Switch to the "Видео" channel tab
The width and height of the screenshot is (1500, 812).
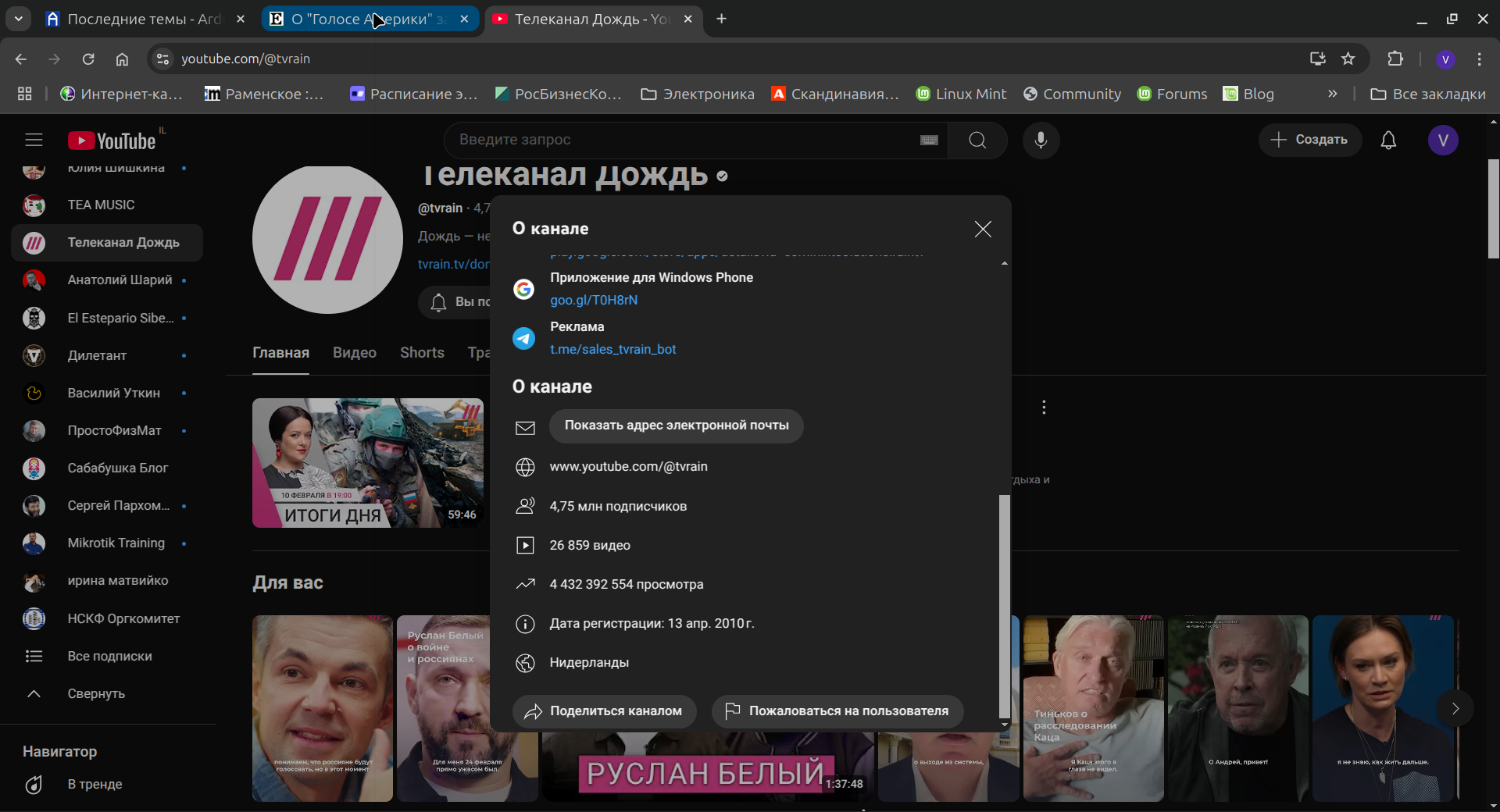[x=355, y=353]
